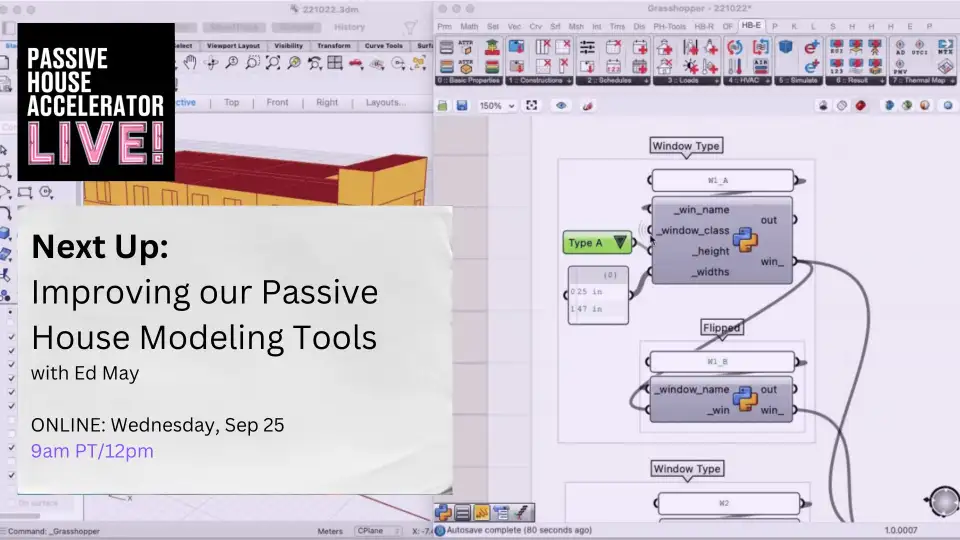960x540 pixels.
Task: Click the Grasshopper save file icon
Action: pos(462,105)
